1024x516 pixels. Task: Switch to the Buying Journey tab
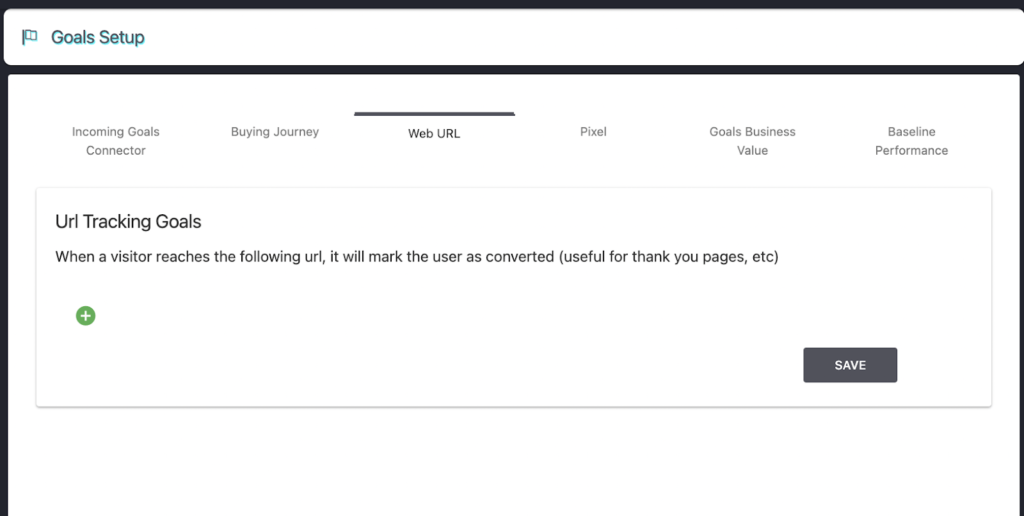275,132
